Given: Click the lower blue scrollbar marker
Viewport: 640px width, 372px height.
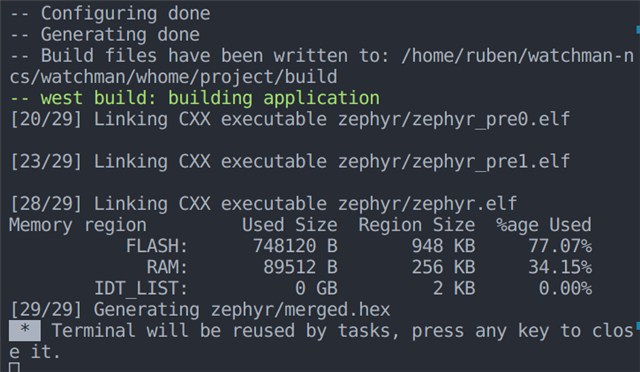Looking at the screenshot, I should (x=638, y=326).
